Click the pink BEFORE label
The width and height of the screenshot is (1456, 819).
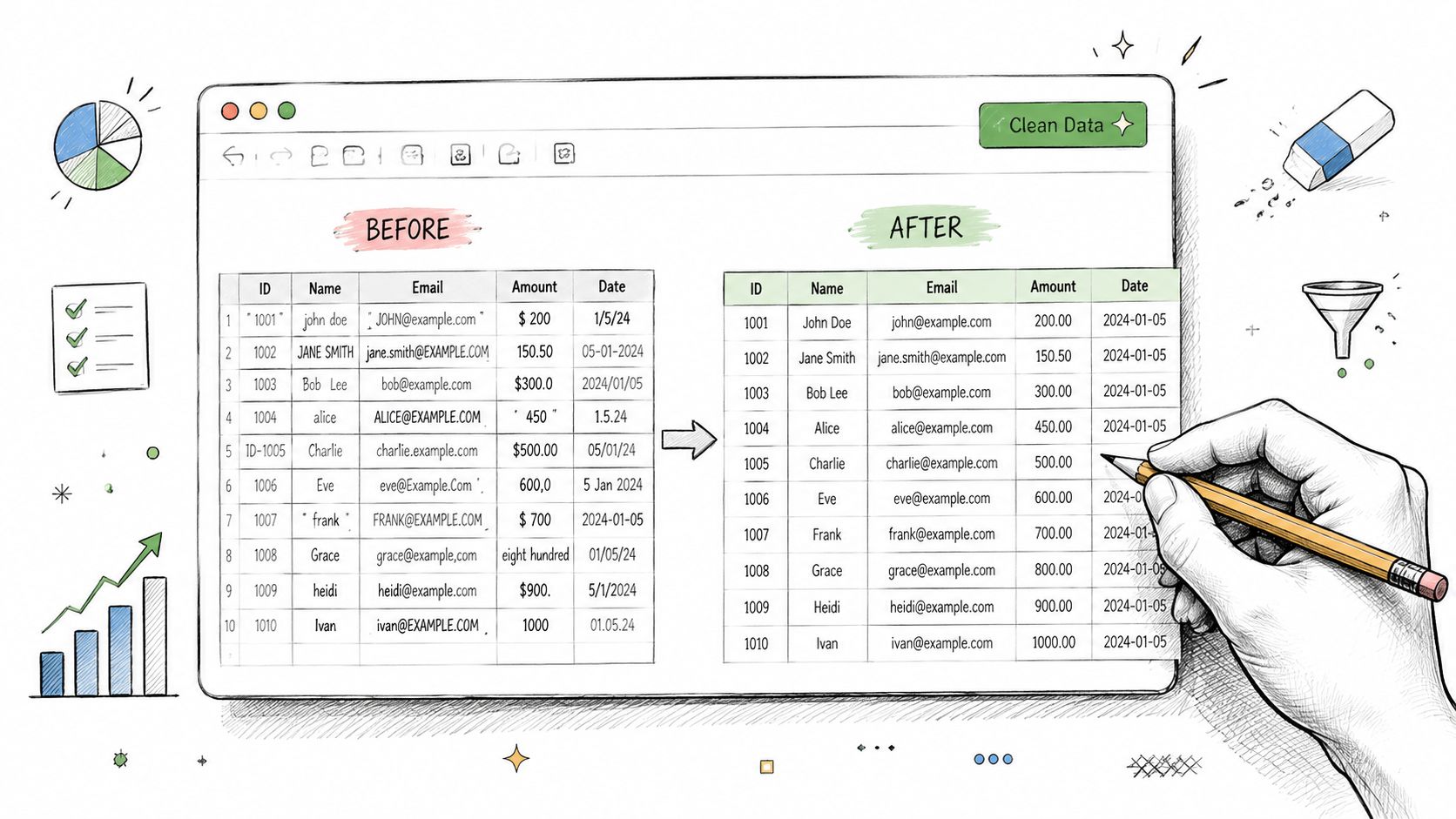point(408,230)
